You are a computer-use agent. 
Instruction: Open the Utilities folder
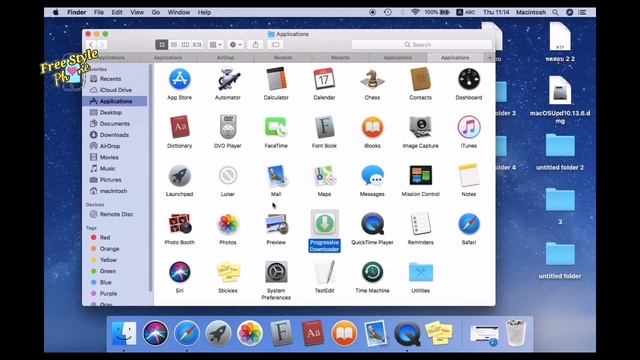(420, 272)
